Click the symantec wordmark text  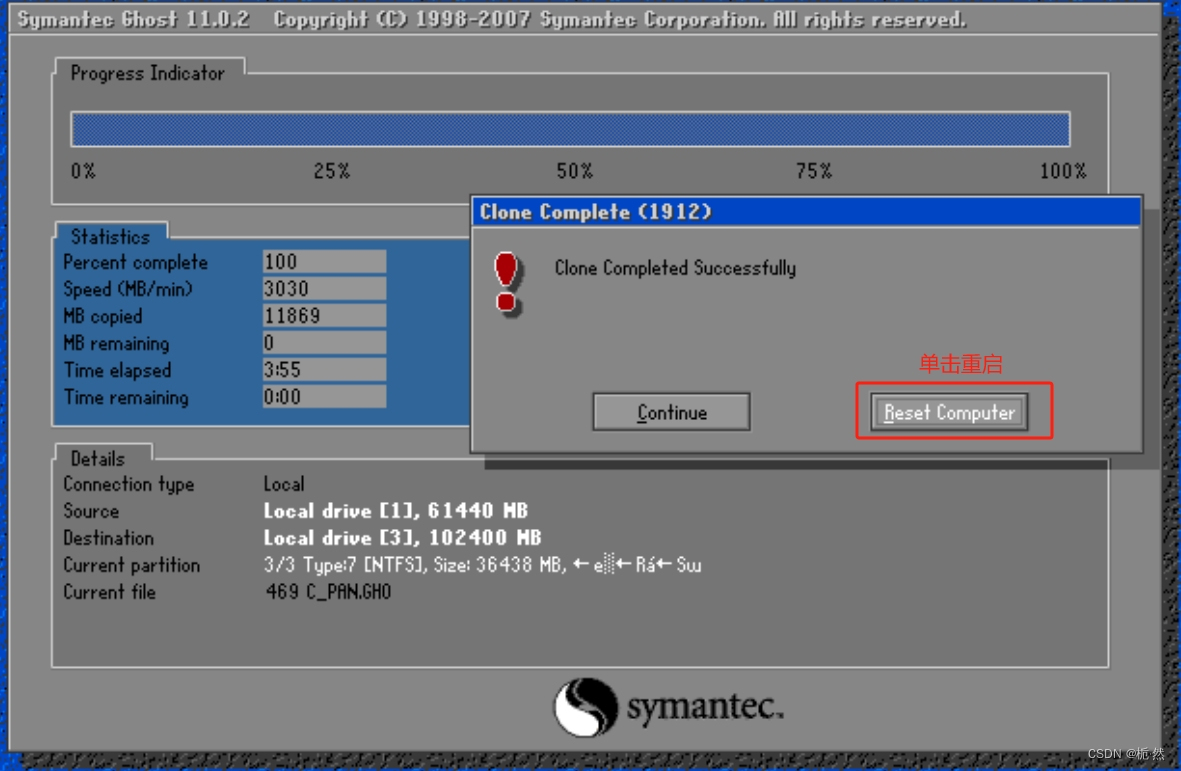pyautogui.click(x=705, y=709)
